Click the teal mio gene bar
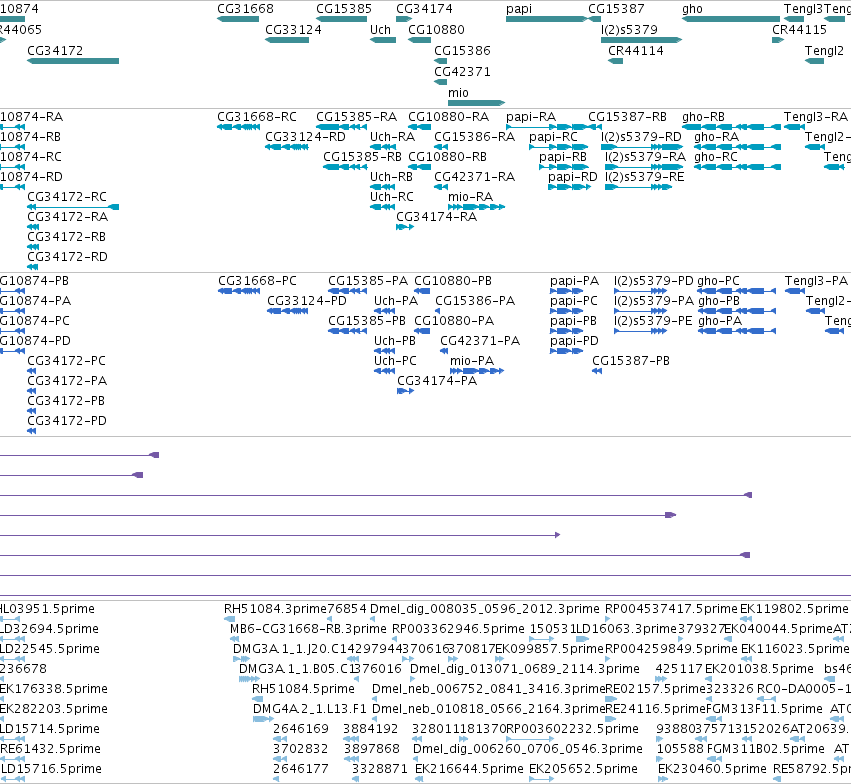This screenshot has height=784, width=851. 477,103
